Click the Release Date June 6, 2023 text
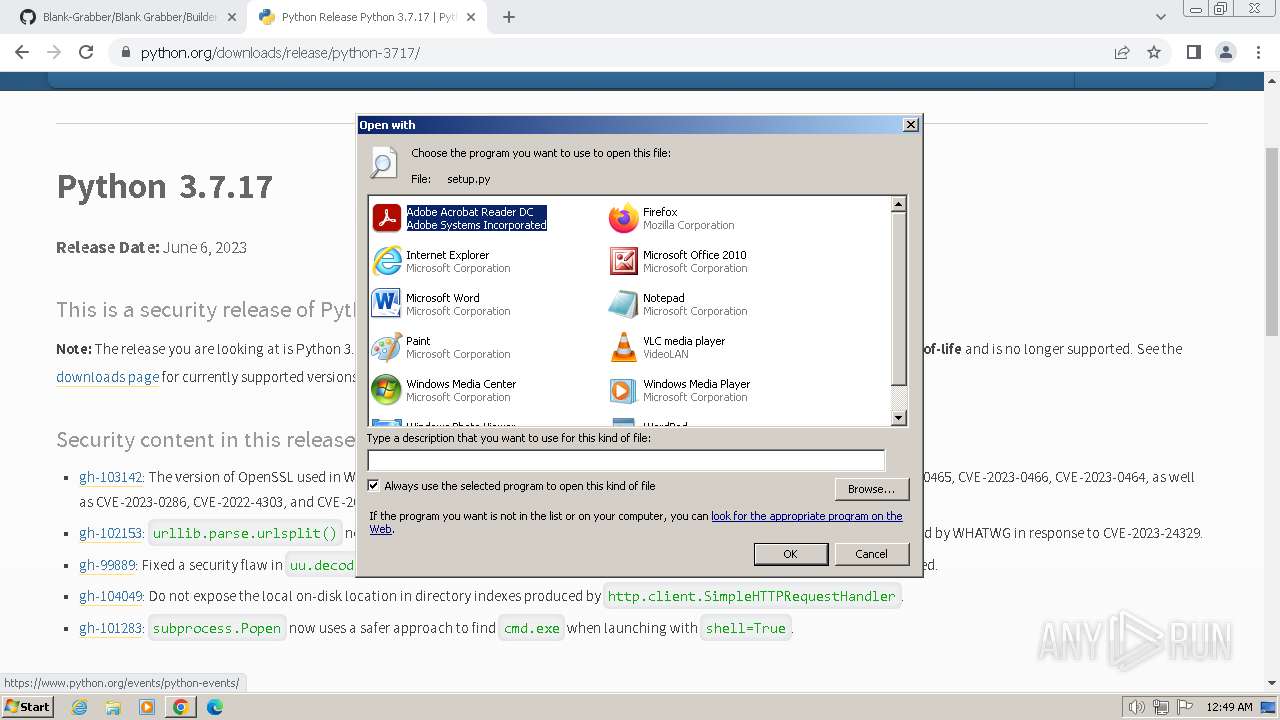 point(152,247)
